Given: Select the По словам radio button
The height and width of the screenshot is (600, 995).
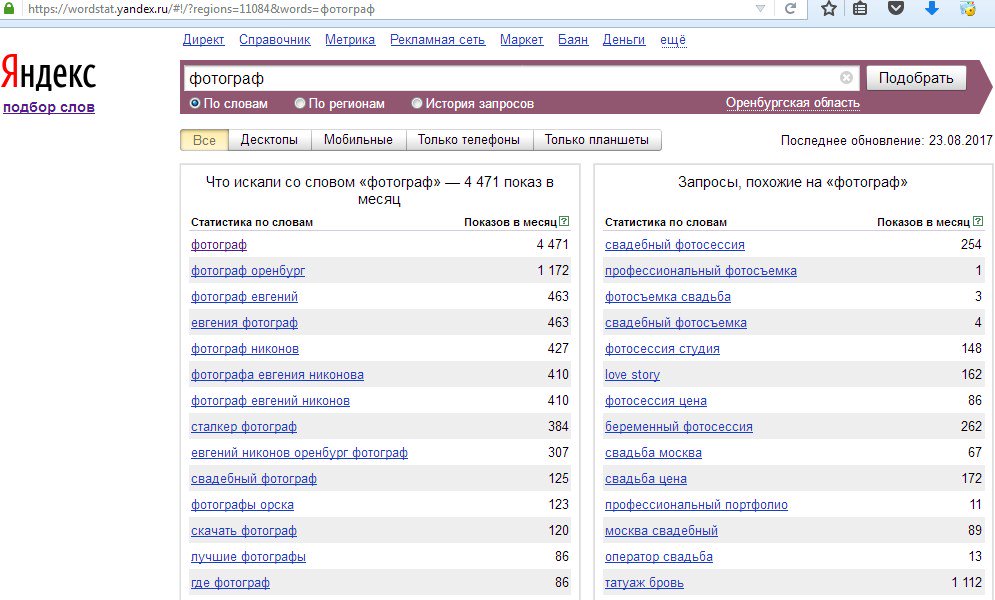Looking at the screenshot, I should click(x=195, y=103).
